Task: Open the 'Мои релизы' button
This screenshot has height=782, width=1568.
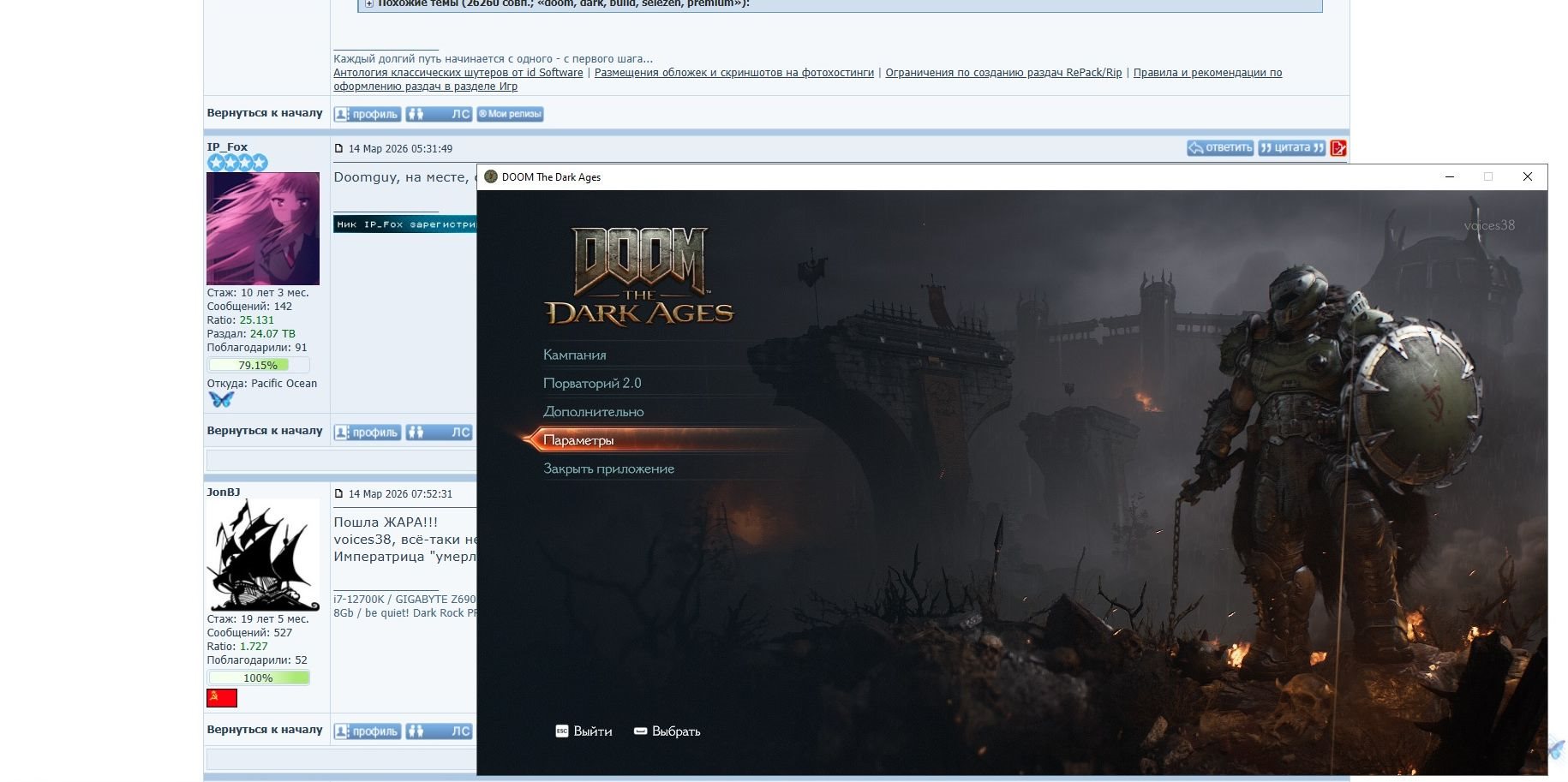Action: (x=510, y=114)
